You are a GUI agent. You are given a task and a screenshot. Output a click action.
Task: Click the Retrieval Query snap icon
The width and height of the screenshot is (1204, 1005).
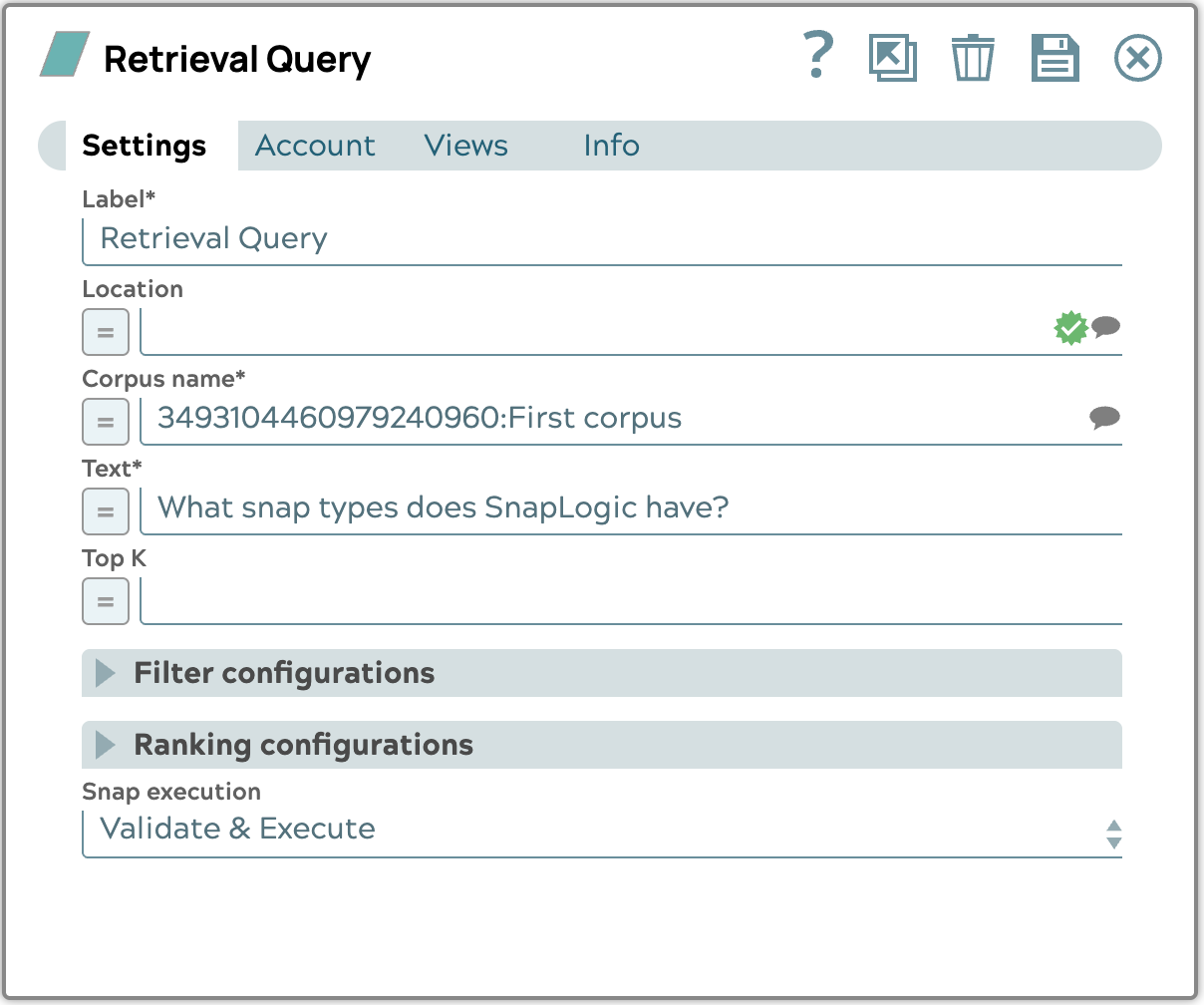pos(65,55)
